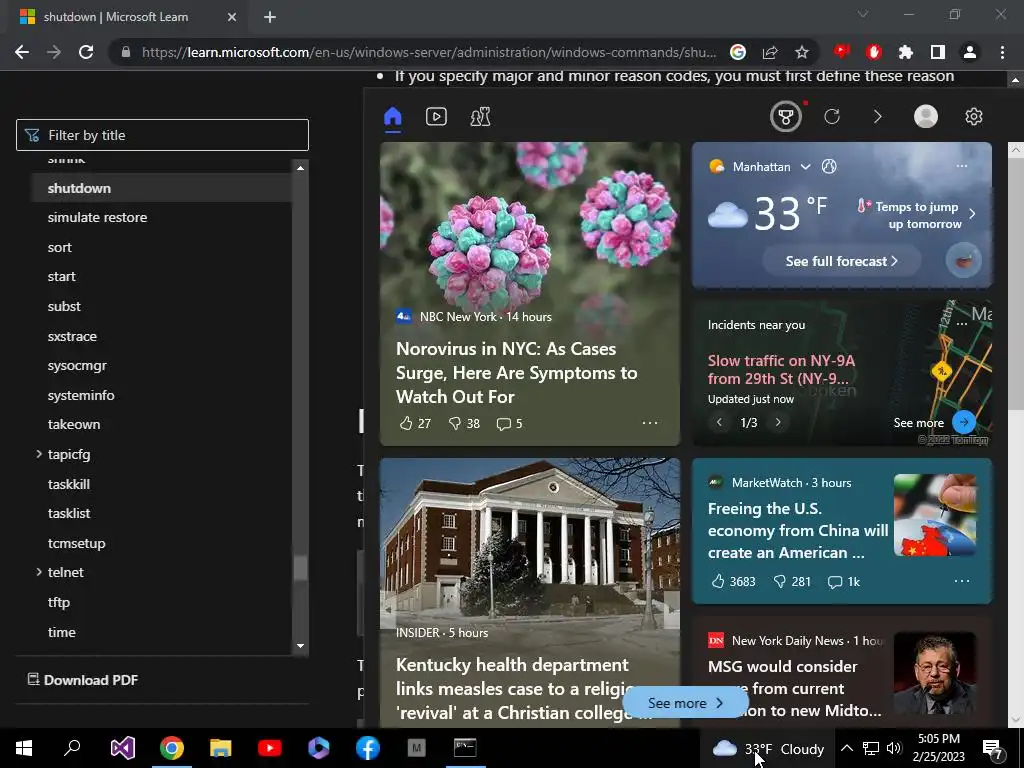The image size is (1024, 768).
Task: Bookmark this page star icon
Action: click(x=802, y=52)
